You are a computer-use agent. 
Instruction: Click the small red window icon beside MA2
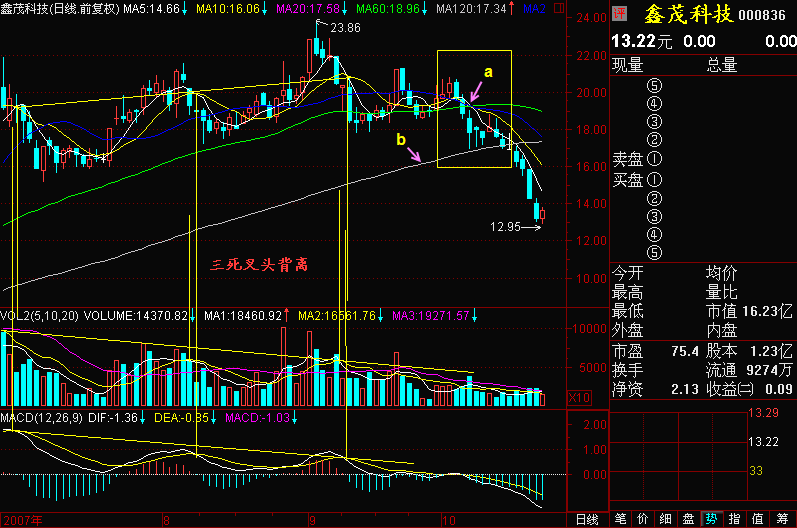(559, 8)
